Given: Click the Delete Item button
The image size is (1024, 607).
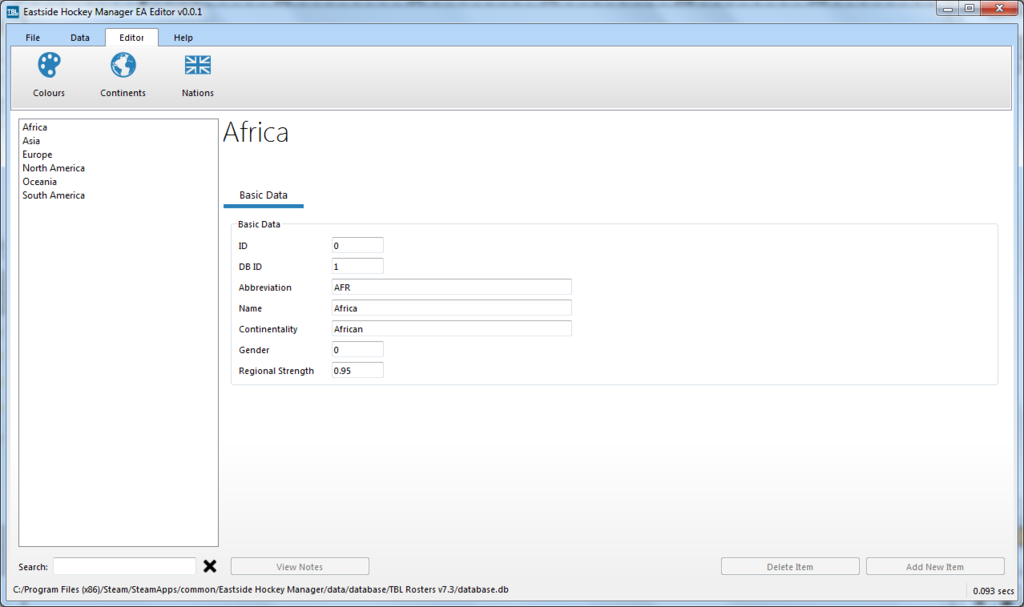Looking at the screenshot, I should (x=790, y=566).
